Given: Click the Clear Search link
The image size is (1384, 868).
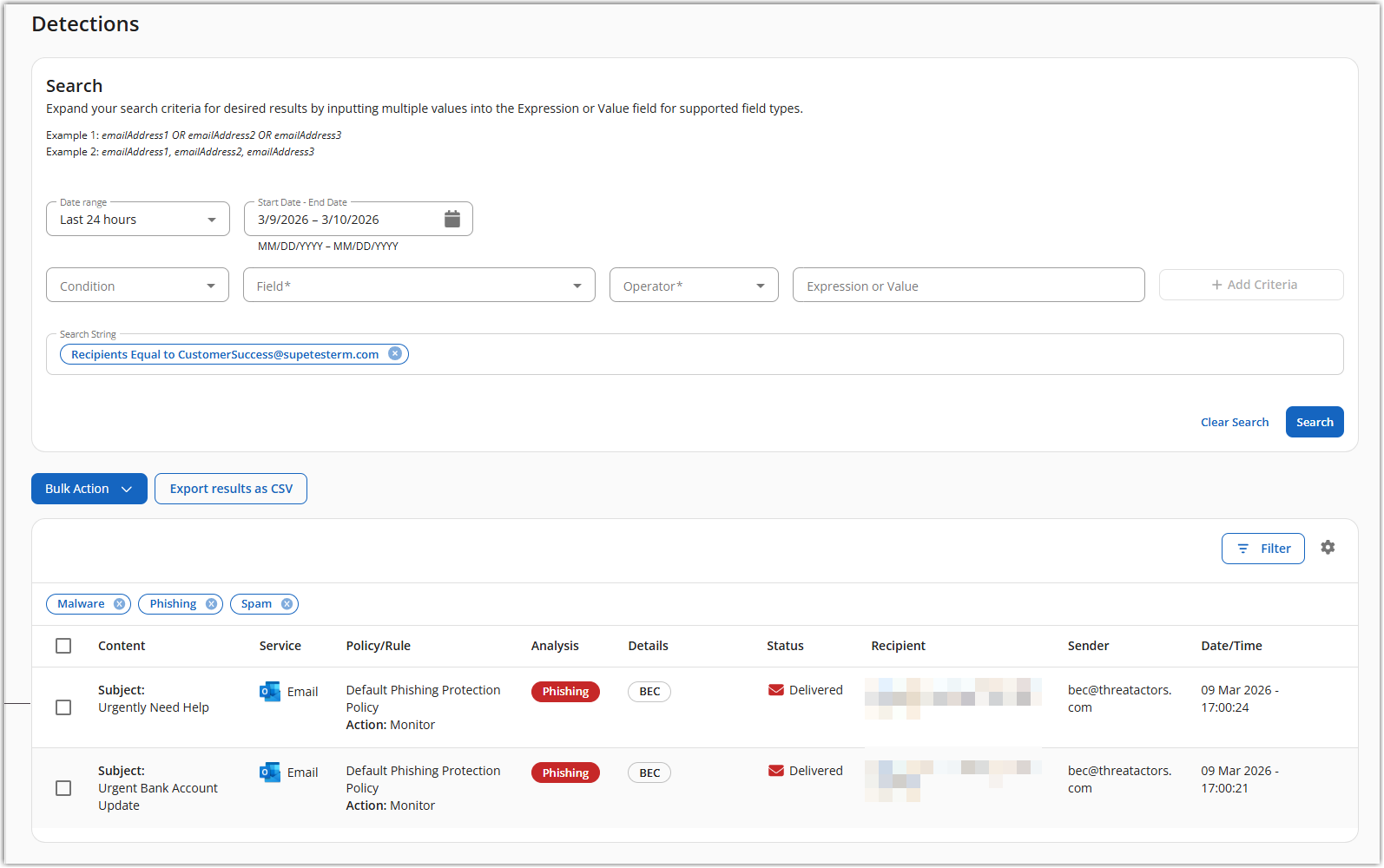Looking at the screenshot, I should pos(1234,423).
